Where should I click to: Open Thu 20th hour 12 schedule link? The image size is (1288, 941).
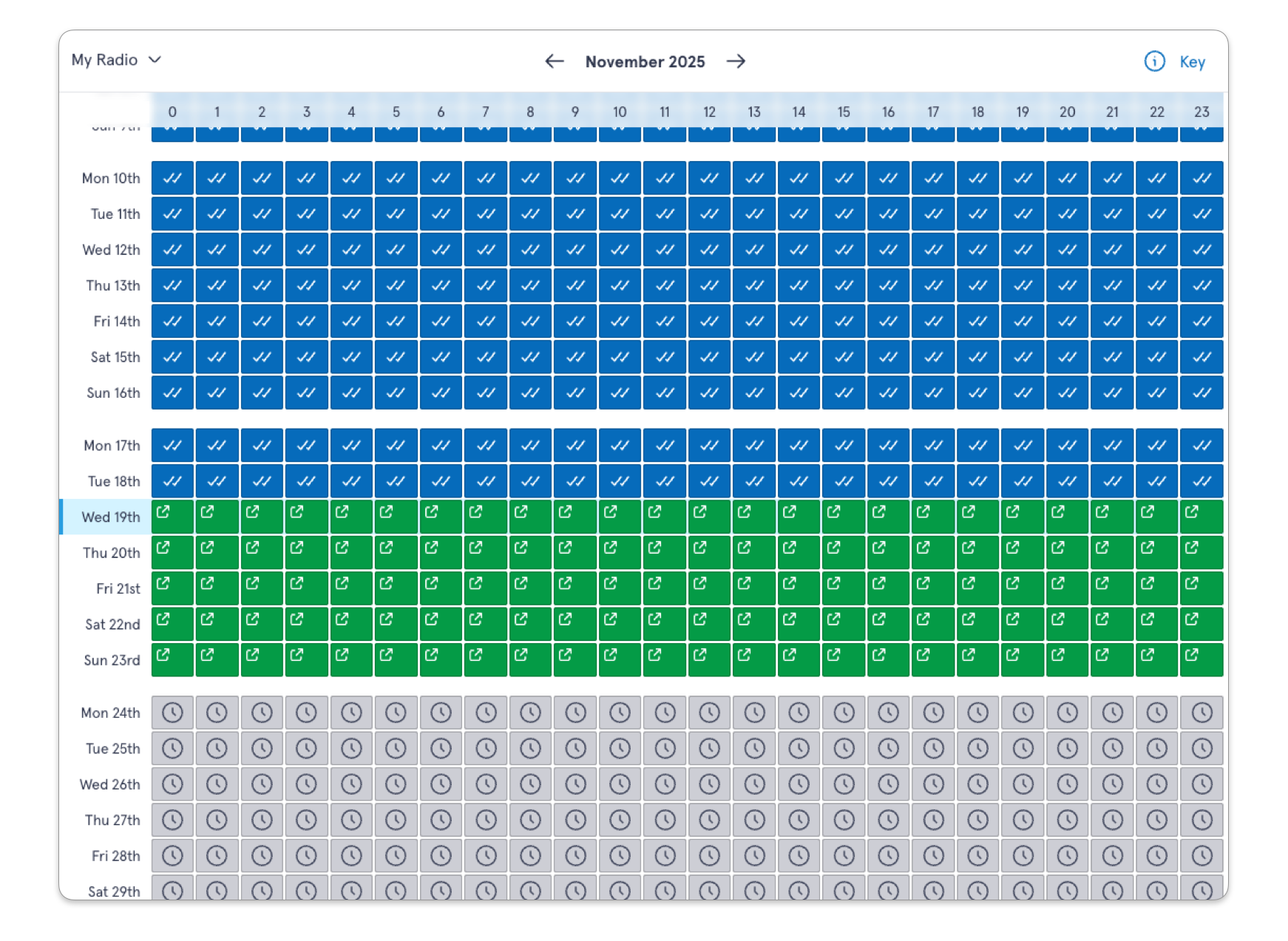[700, 548]
